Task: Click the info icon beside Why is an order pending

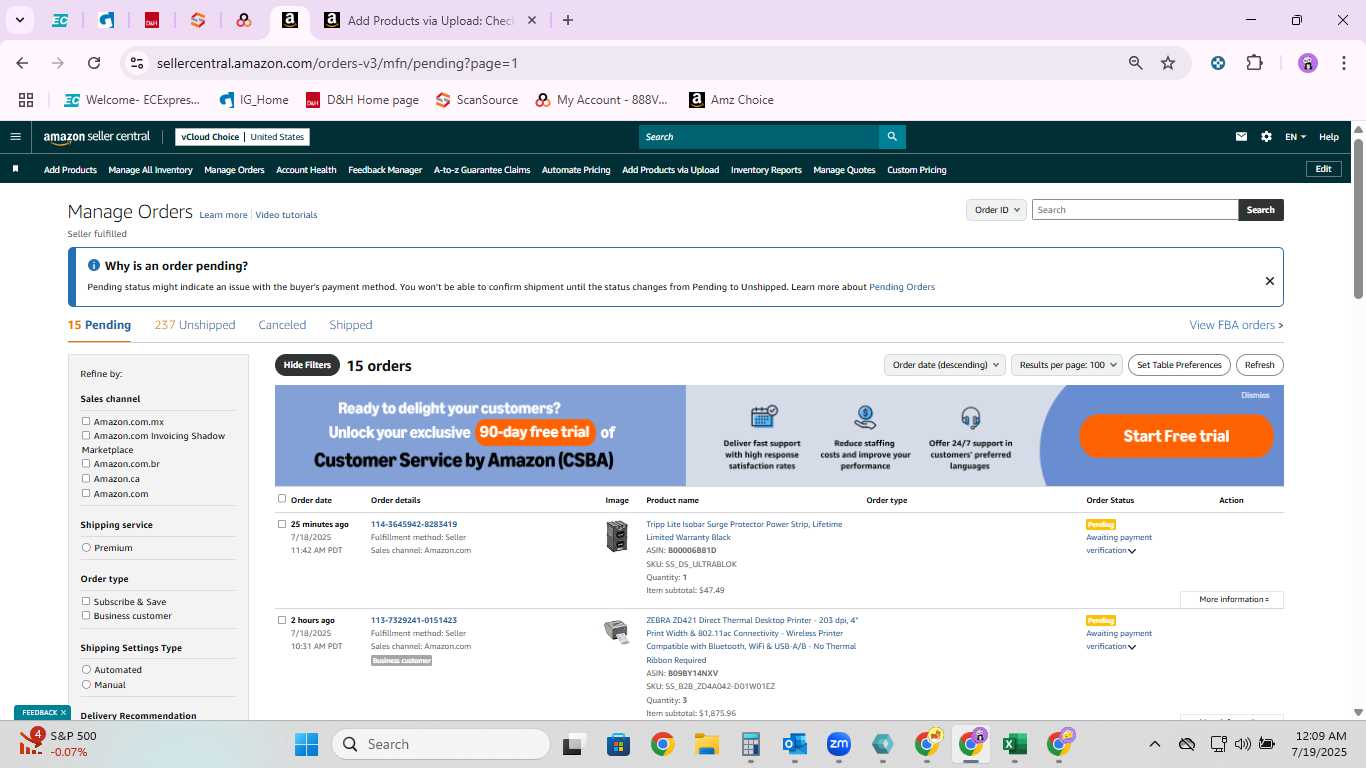Action: coord(94,265)
